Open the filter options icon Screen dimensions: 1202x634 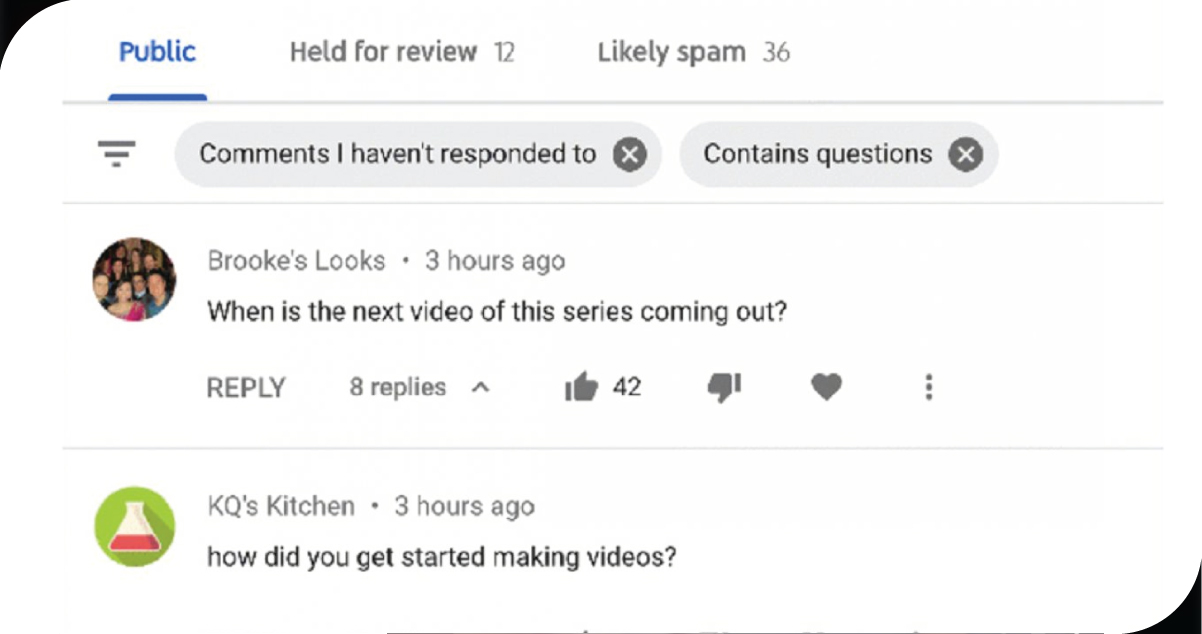tap(116, 154)
